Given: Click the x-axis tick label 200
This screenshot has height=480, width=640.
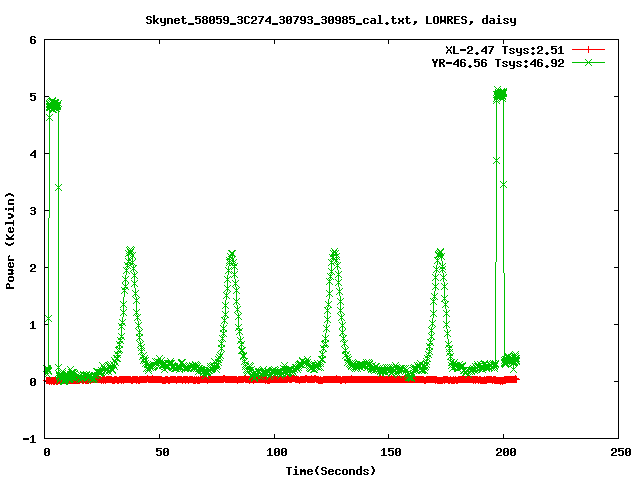Looking at the screenshot, I should pyautogui.click(x=506, y=452).
